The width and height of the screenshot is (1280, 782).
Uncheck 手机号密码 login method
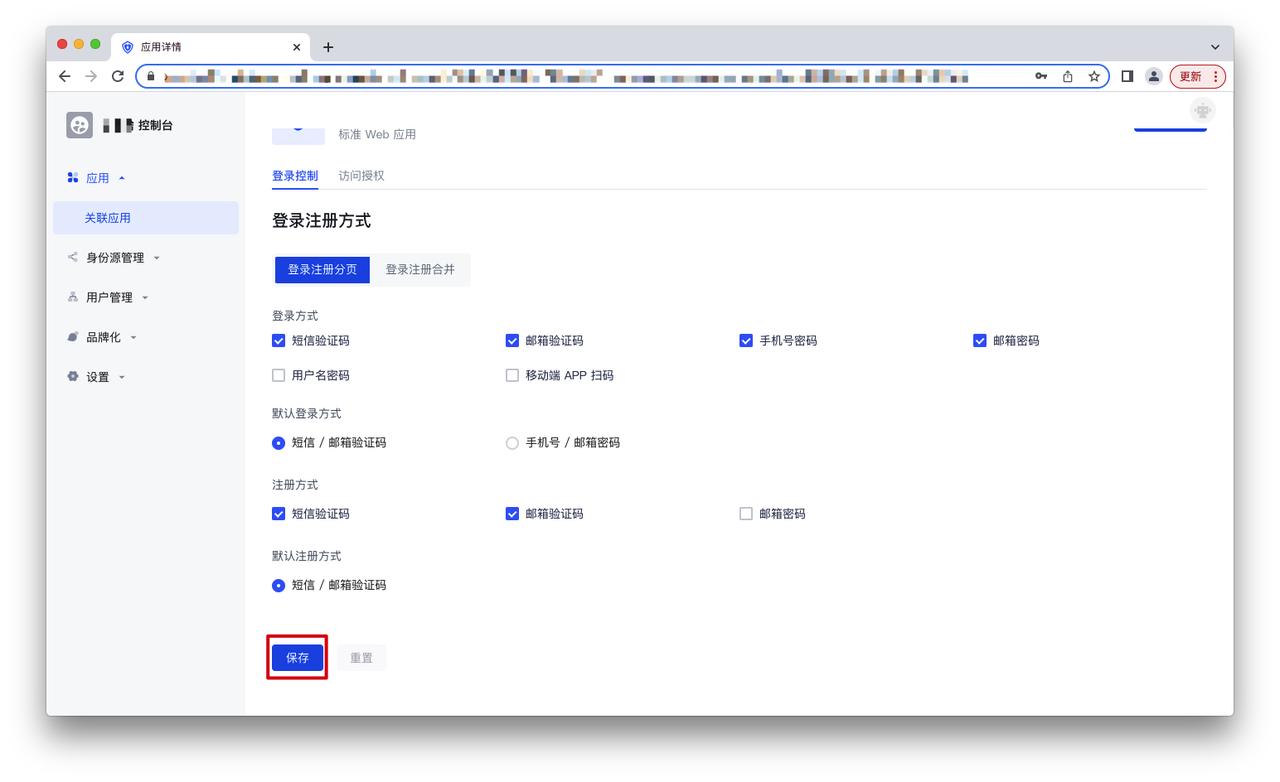(746, 341)
